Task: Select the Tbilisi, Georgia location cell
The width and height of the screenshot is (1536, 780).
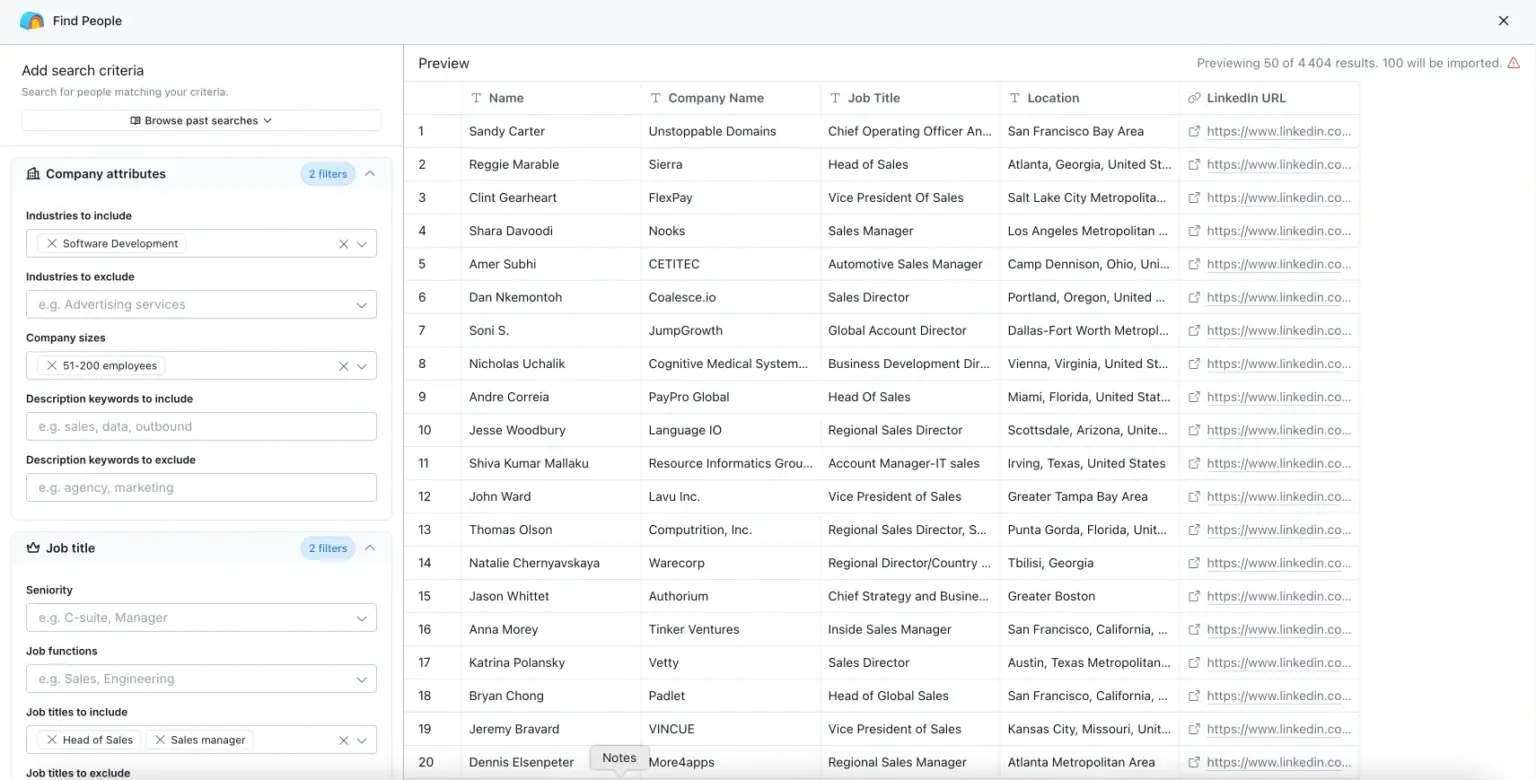Action: [1090, 563]
